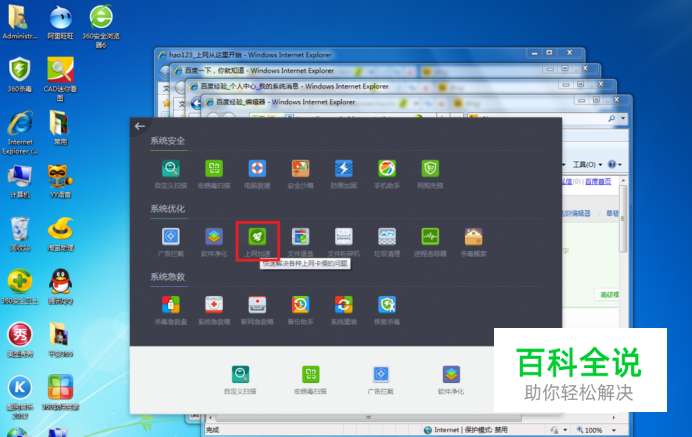This screenshot has height=437, width=692.
Task: Click 宏病毒扫描 in the bottom shortcut bar
Action: pos(310,380)
